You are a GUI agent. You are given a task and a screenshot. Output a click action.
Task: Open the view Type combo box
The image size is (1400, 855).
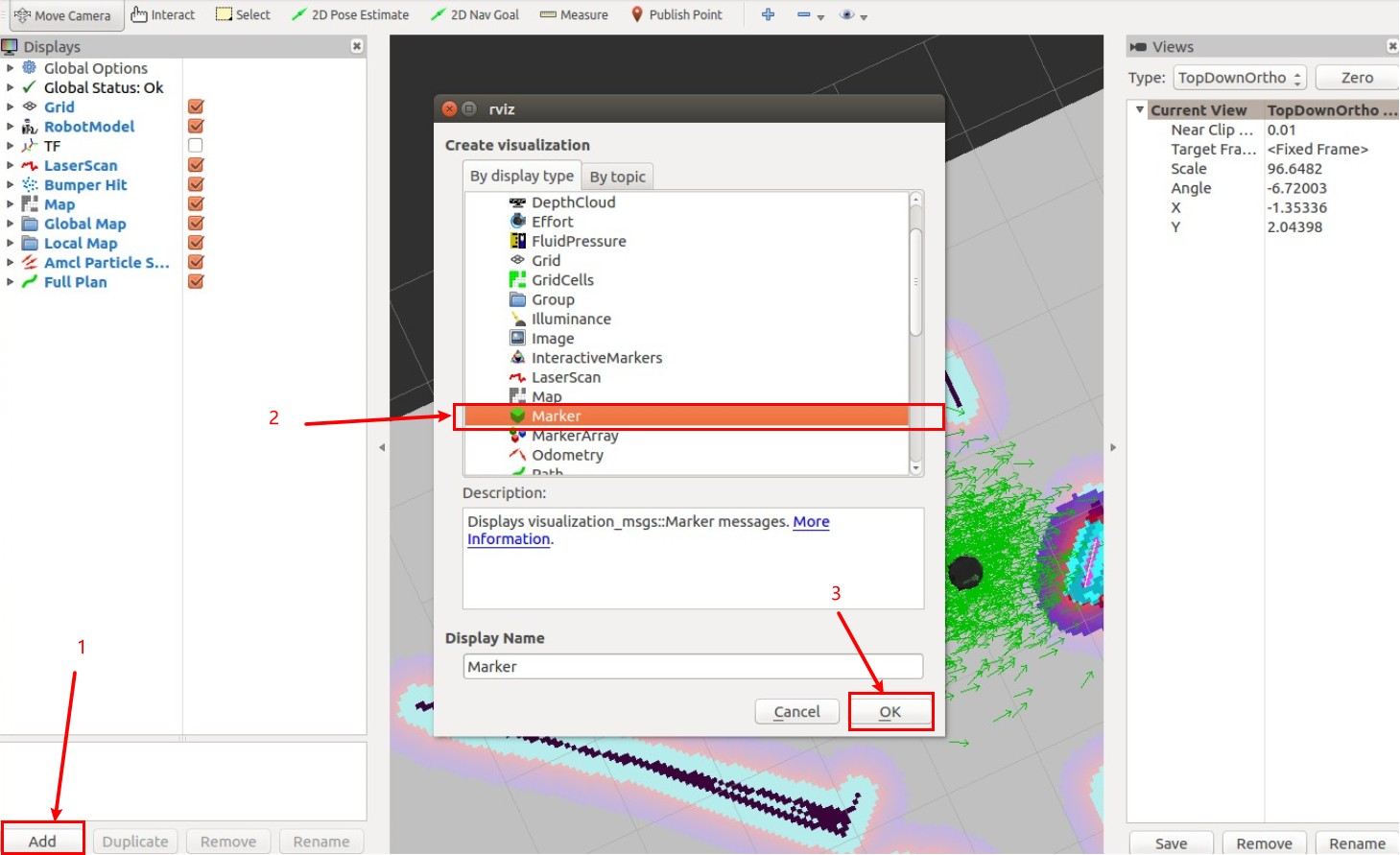1240,78
